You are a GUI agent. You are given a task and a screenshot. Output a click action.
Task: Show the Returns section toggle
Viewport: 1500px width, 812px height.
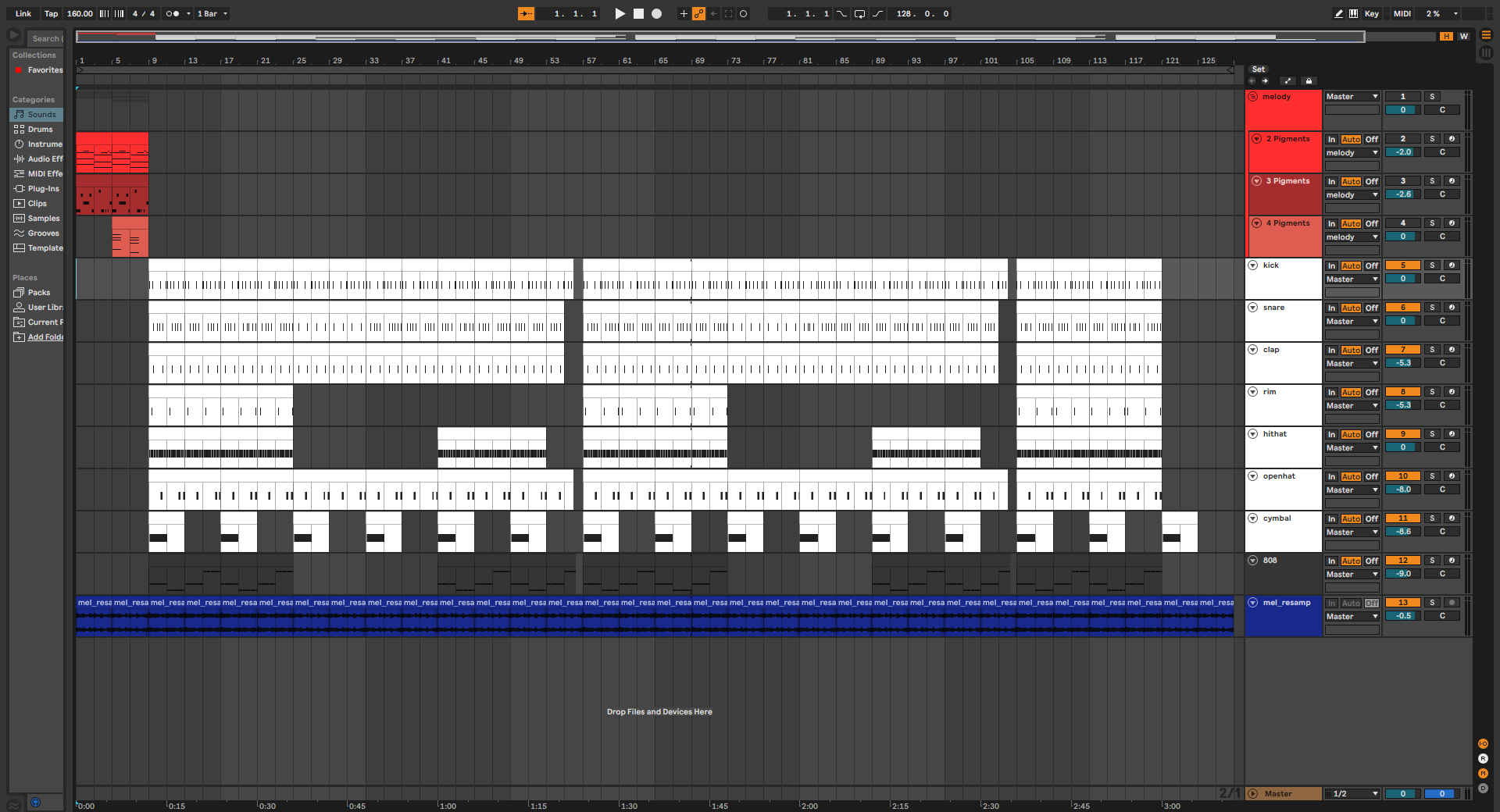1483,759
